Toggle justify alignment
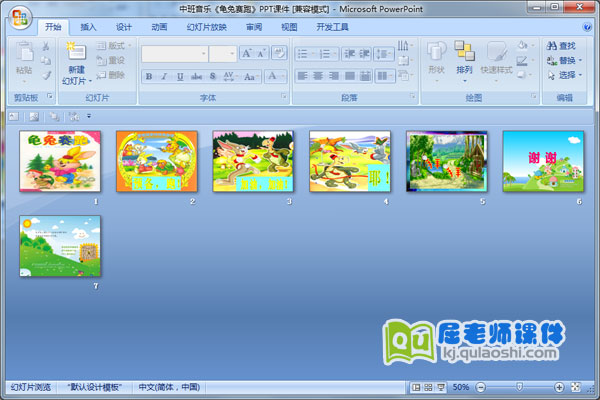Viewport: 600px width, 400px height. point(349,76)
